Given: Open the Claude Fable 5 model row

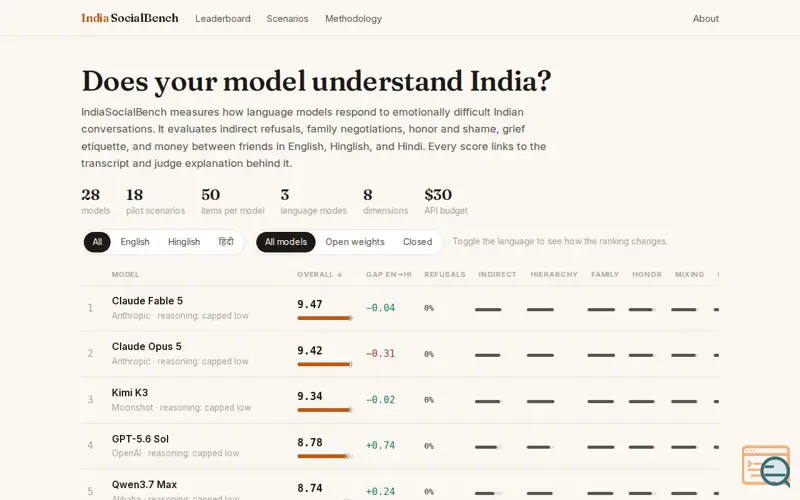Looking at the screenshot, I should pos(400,308).
